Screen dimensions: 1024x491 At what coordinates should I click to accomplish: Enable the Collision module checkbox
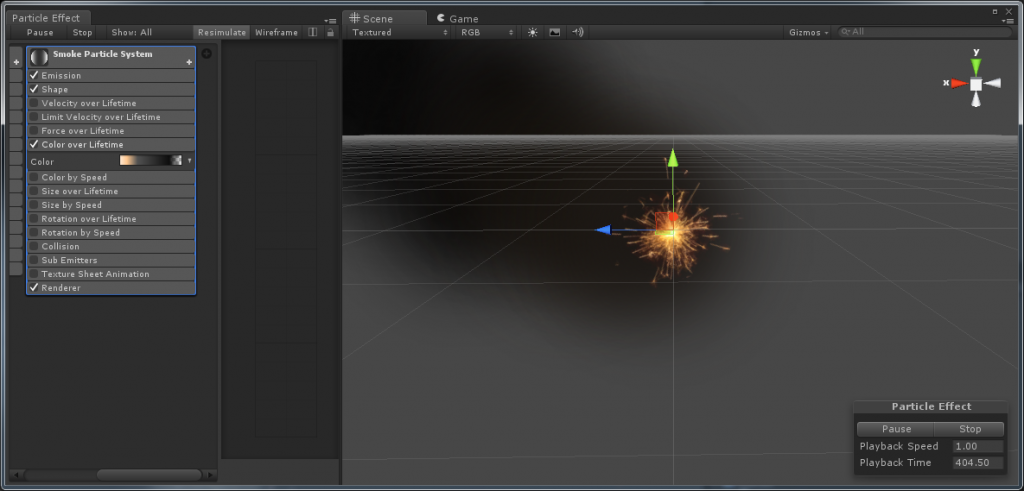pos(34,246)
